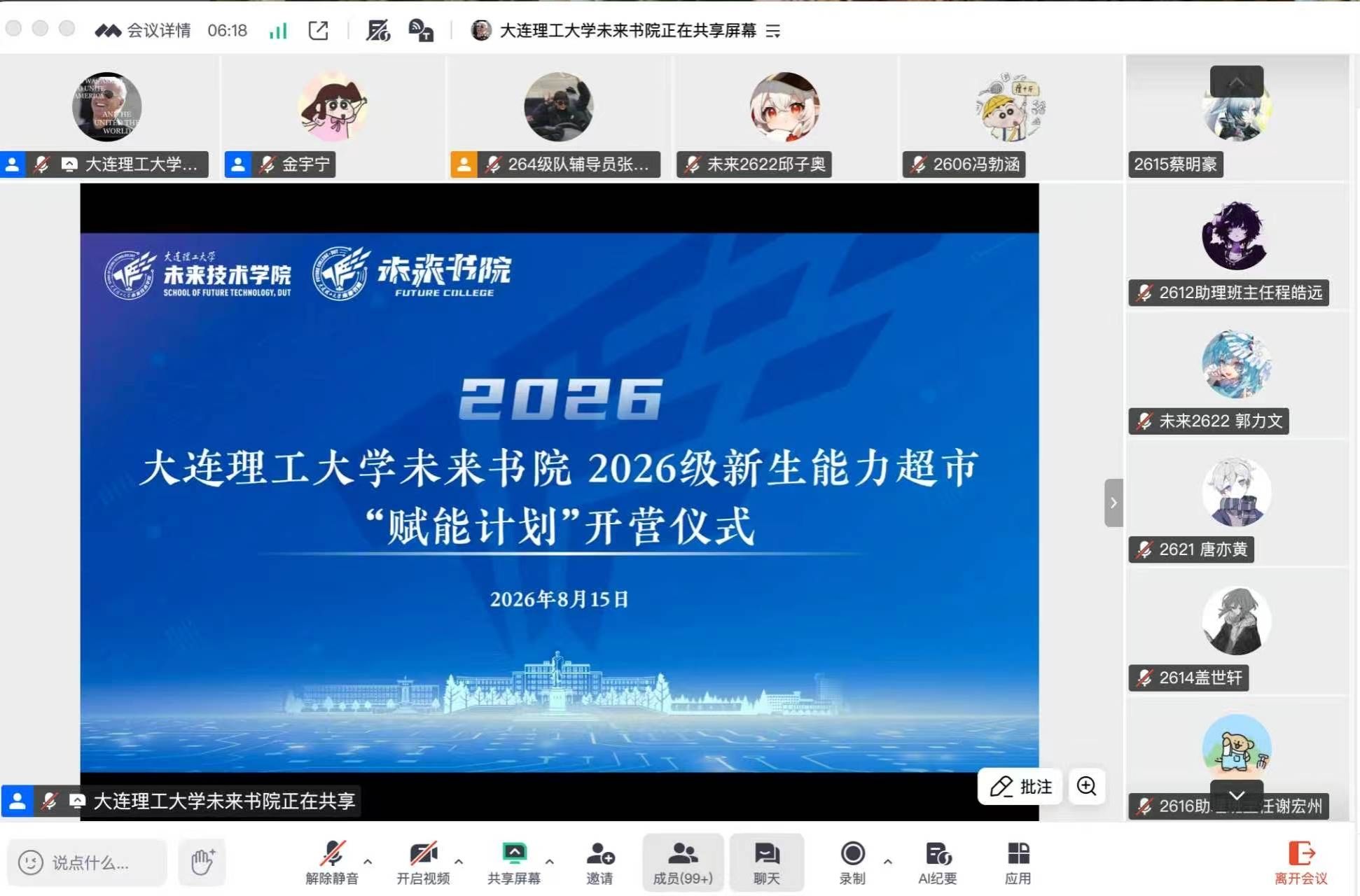Click the name label 未来2622邱子奥
Screen dimensions: 1360x896
[766, 164]
